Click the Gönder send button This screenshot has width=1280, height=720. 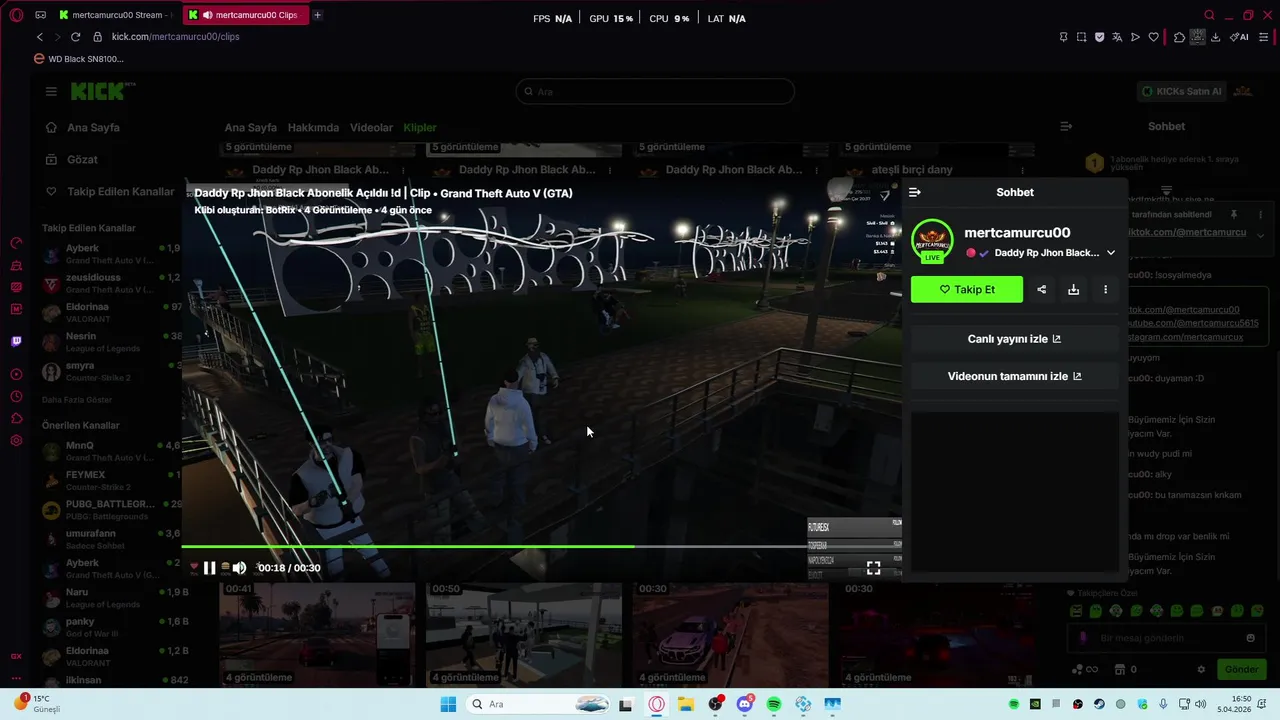tap(1242, 669)
